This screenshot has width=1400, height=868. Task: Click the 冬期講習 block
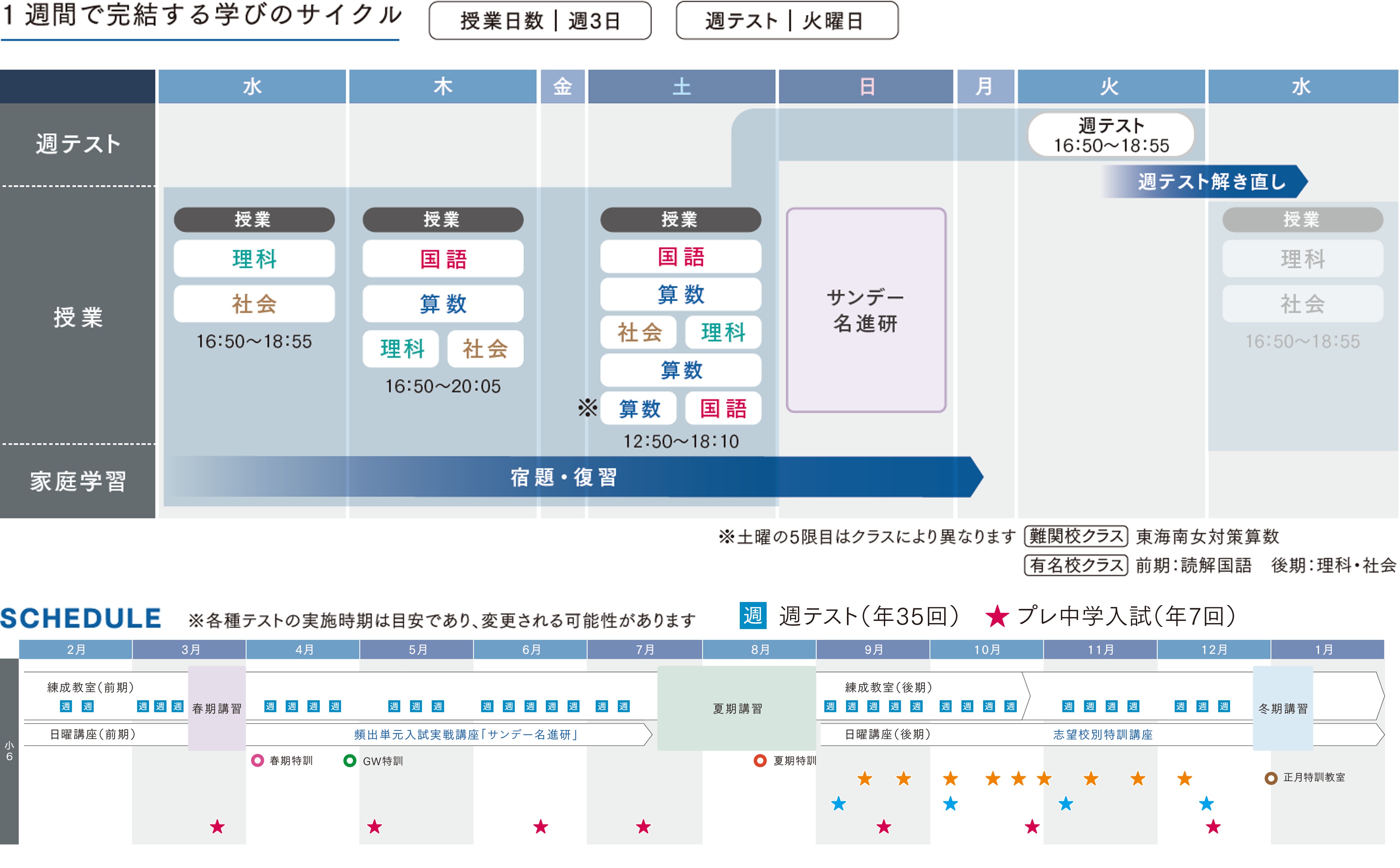click(1283, 708)
